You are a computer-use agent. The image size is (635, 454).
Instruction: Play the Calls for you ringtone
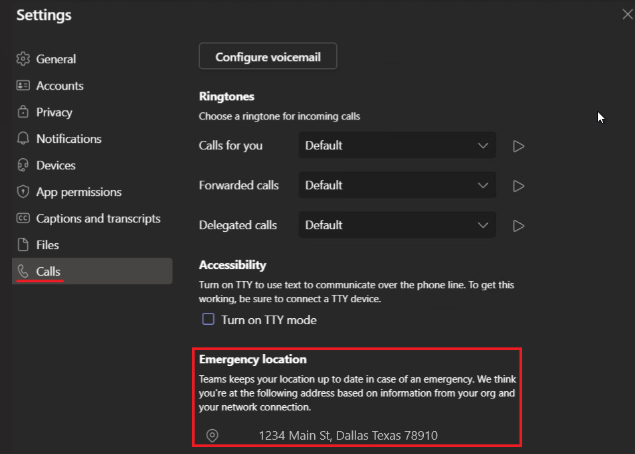(518, 146)
